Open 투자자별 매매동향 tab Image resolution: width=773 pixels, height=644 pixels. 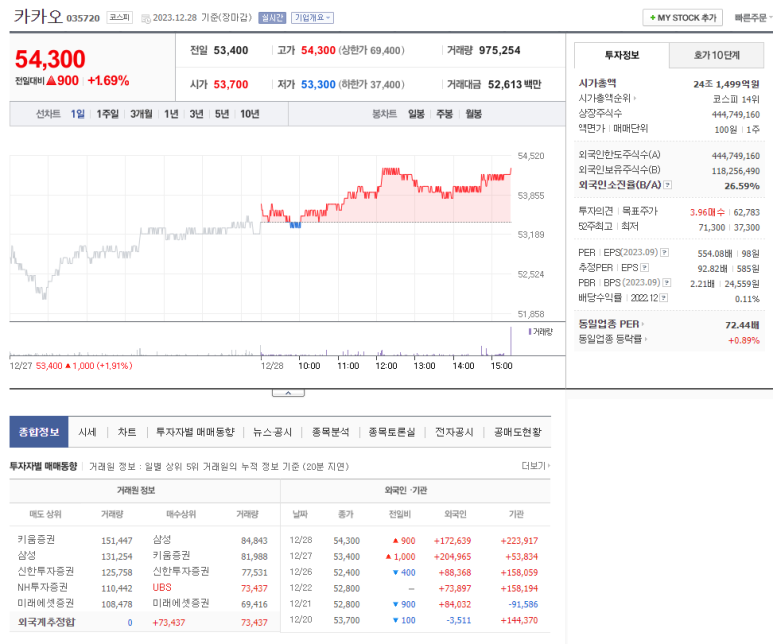tap(195, 432)
